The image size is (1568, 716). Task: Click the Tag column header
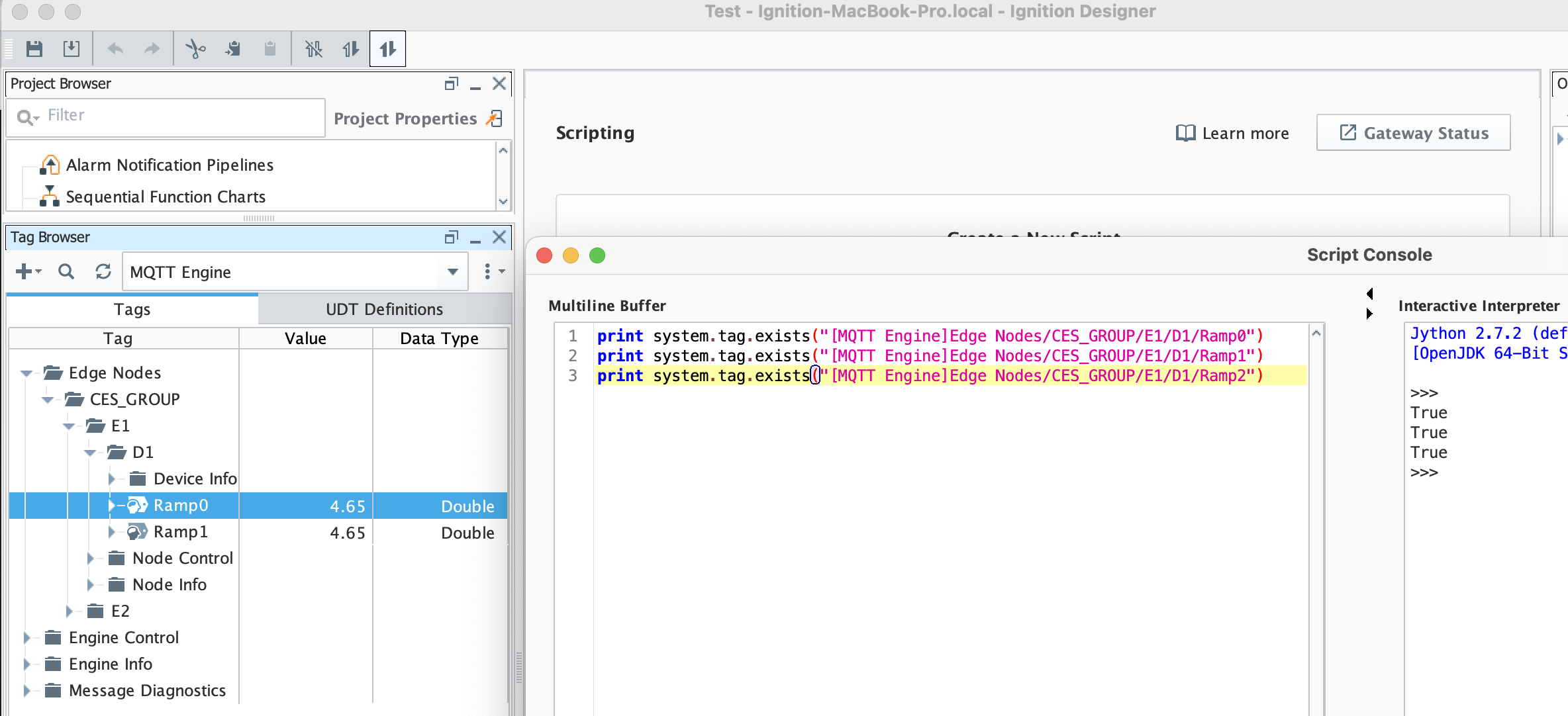point(124,339)
